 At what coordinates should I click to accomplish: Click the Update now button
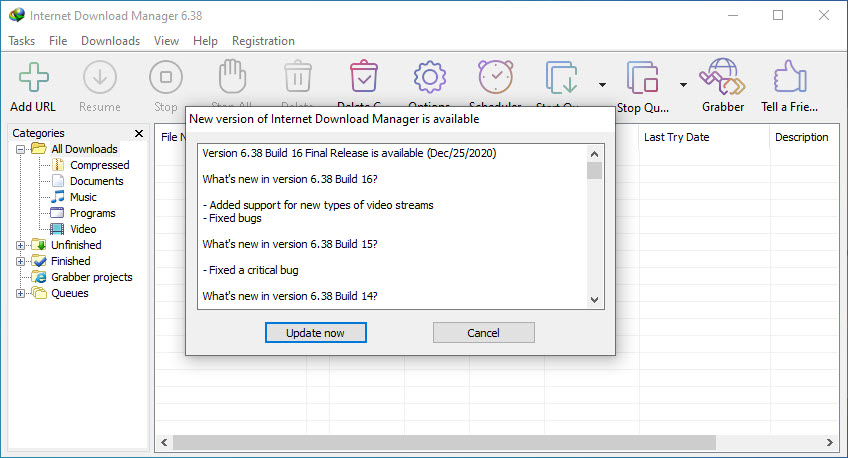pos(316,333)
